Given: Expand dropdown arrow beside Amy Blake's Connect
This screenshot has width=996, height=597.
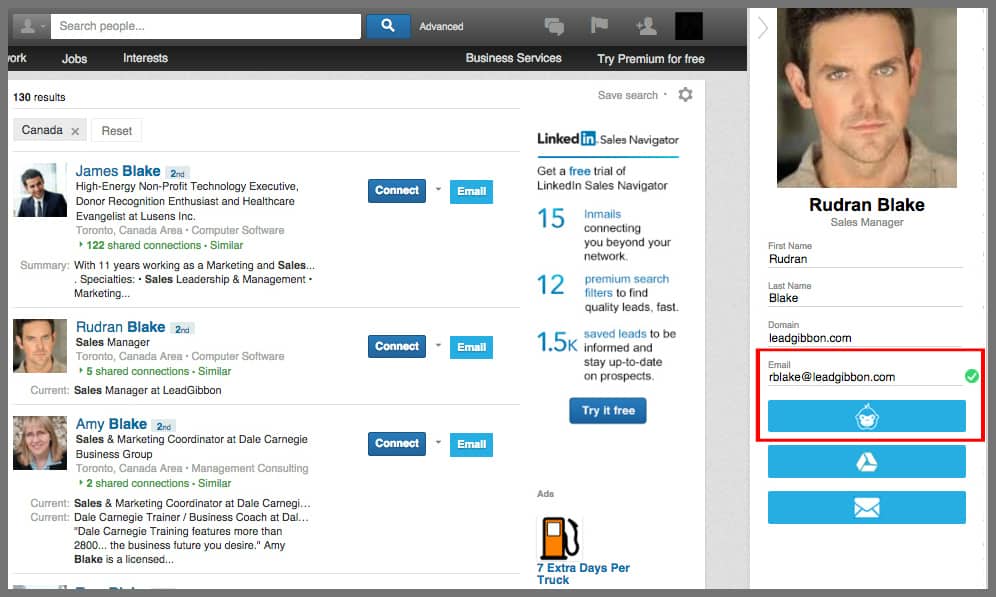Looking at the screenshot, I should point(438,442).
